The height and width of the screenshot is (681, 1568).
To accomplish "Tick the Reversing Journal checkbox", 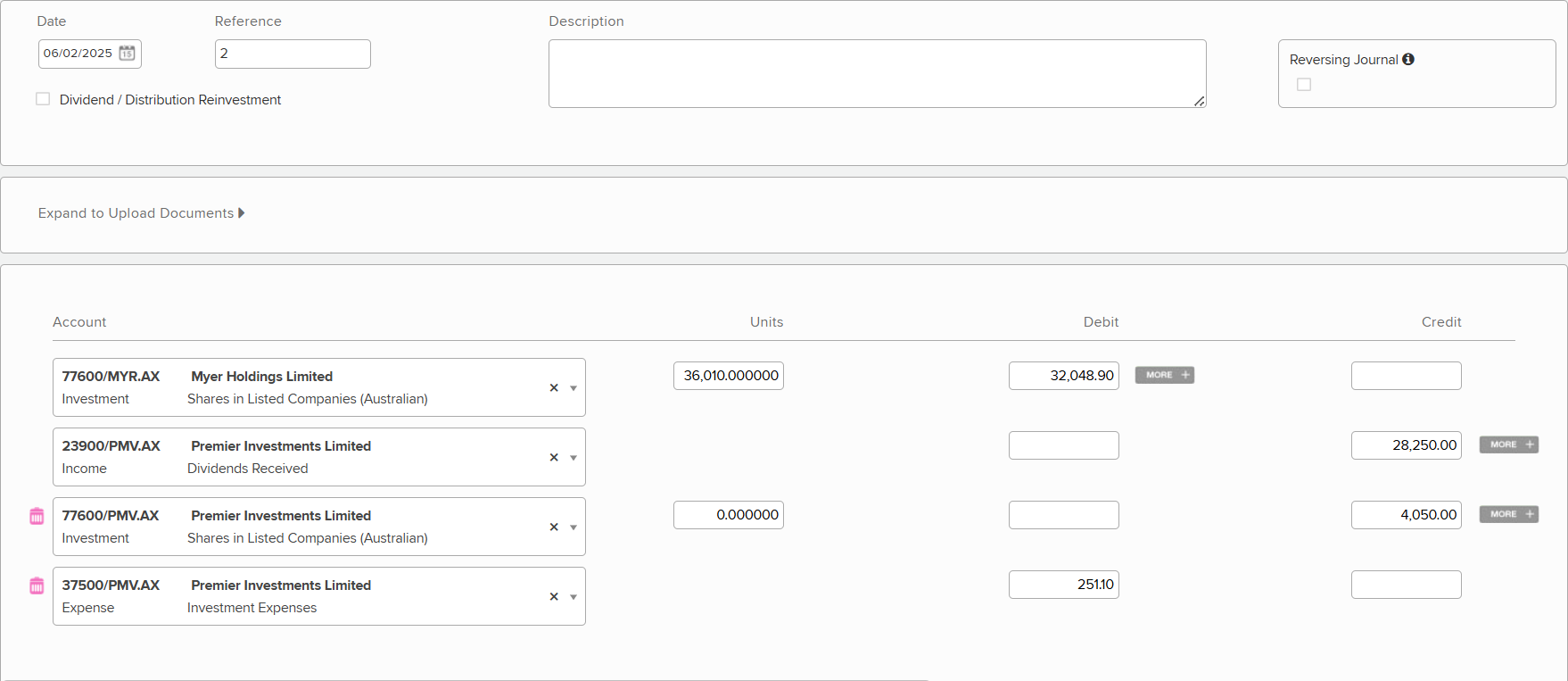I will (1304, 84).
